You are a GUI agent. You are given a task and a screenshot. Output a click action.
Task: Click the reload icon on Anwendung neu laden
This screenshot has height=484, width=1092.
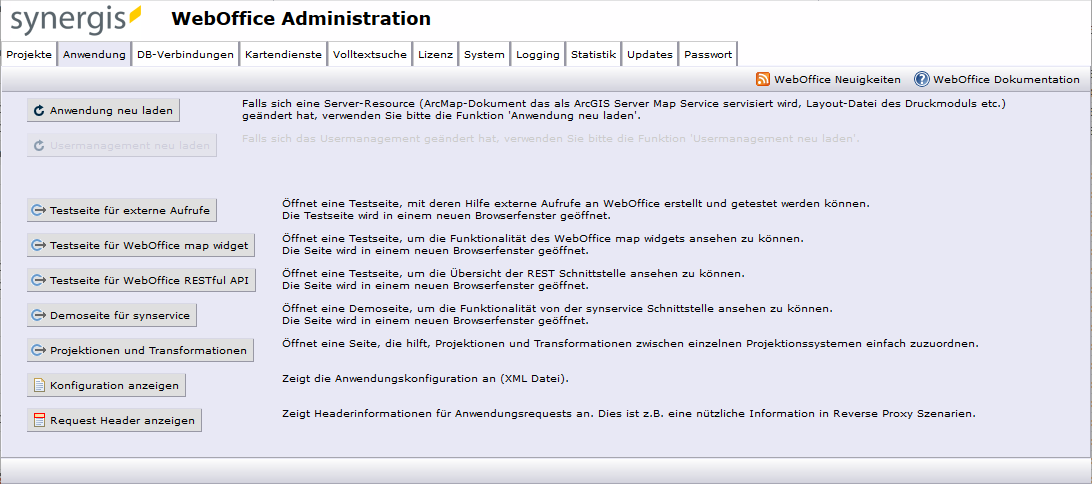39,110
